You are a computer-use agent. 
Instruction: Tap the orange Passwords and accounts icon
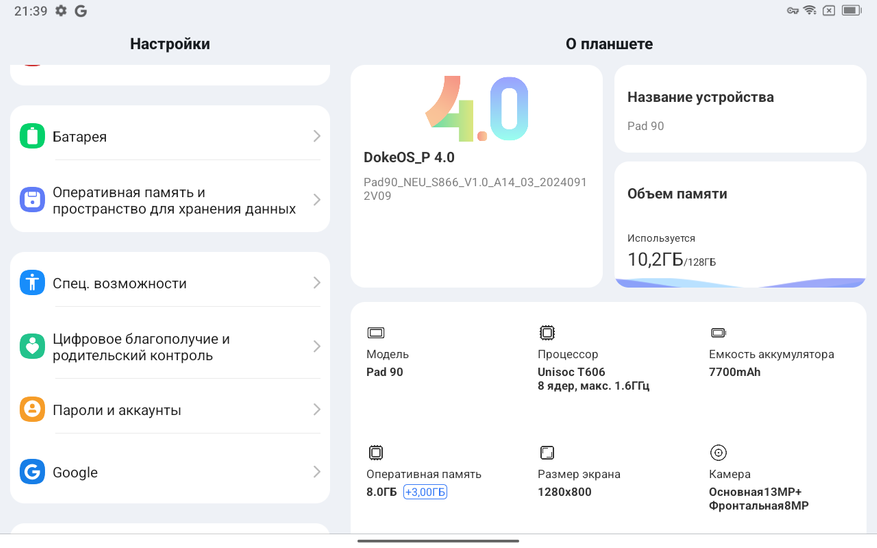tap(32, 410)
